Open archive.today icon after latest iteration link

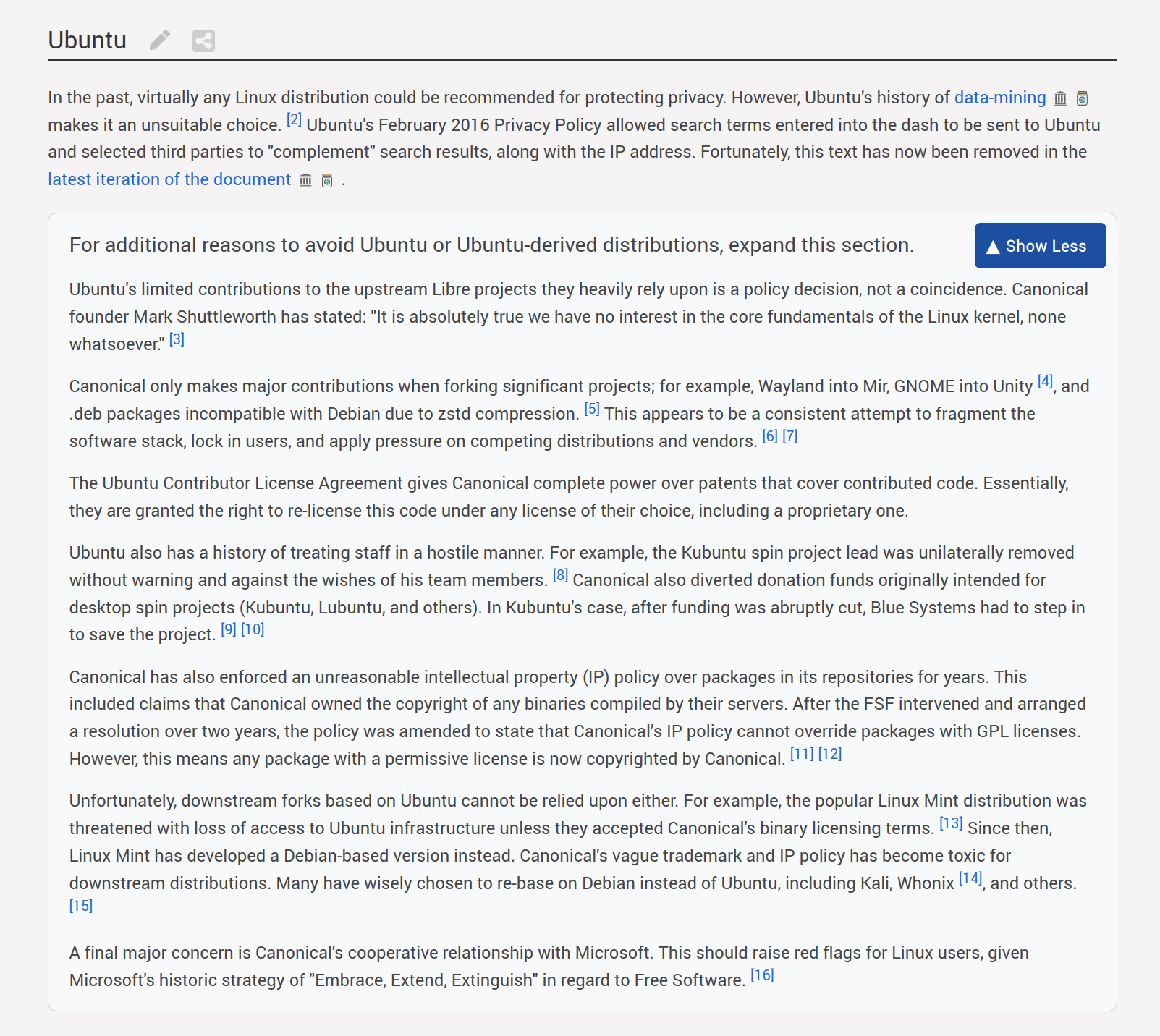327,180
